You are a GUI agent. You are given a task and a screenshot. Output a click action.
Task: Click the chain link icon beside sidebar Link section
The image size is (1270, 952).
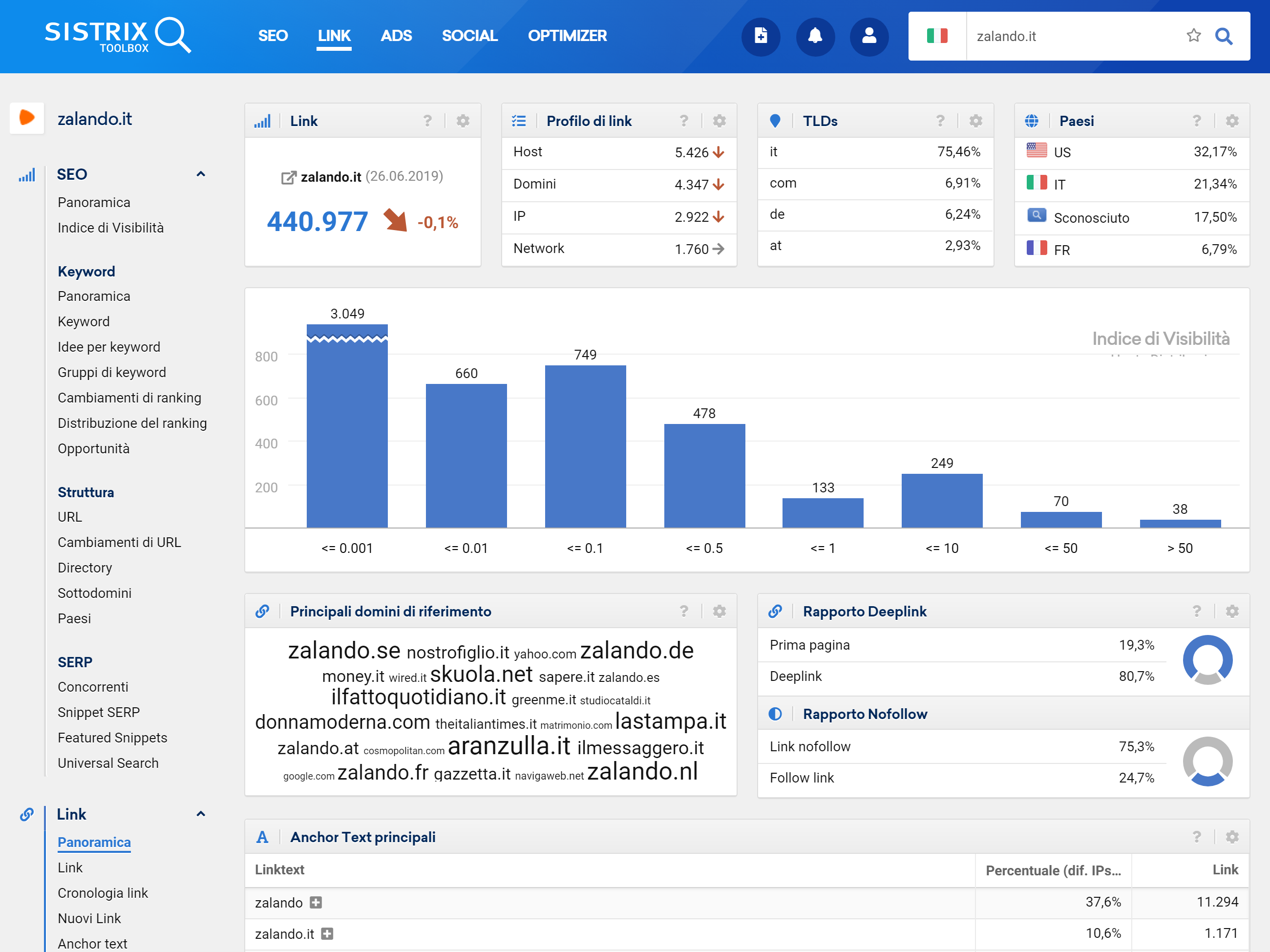click(27, 814)
